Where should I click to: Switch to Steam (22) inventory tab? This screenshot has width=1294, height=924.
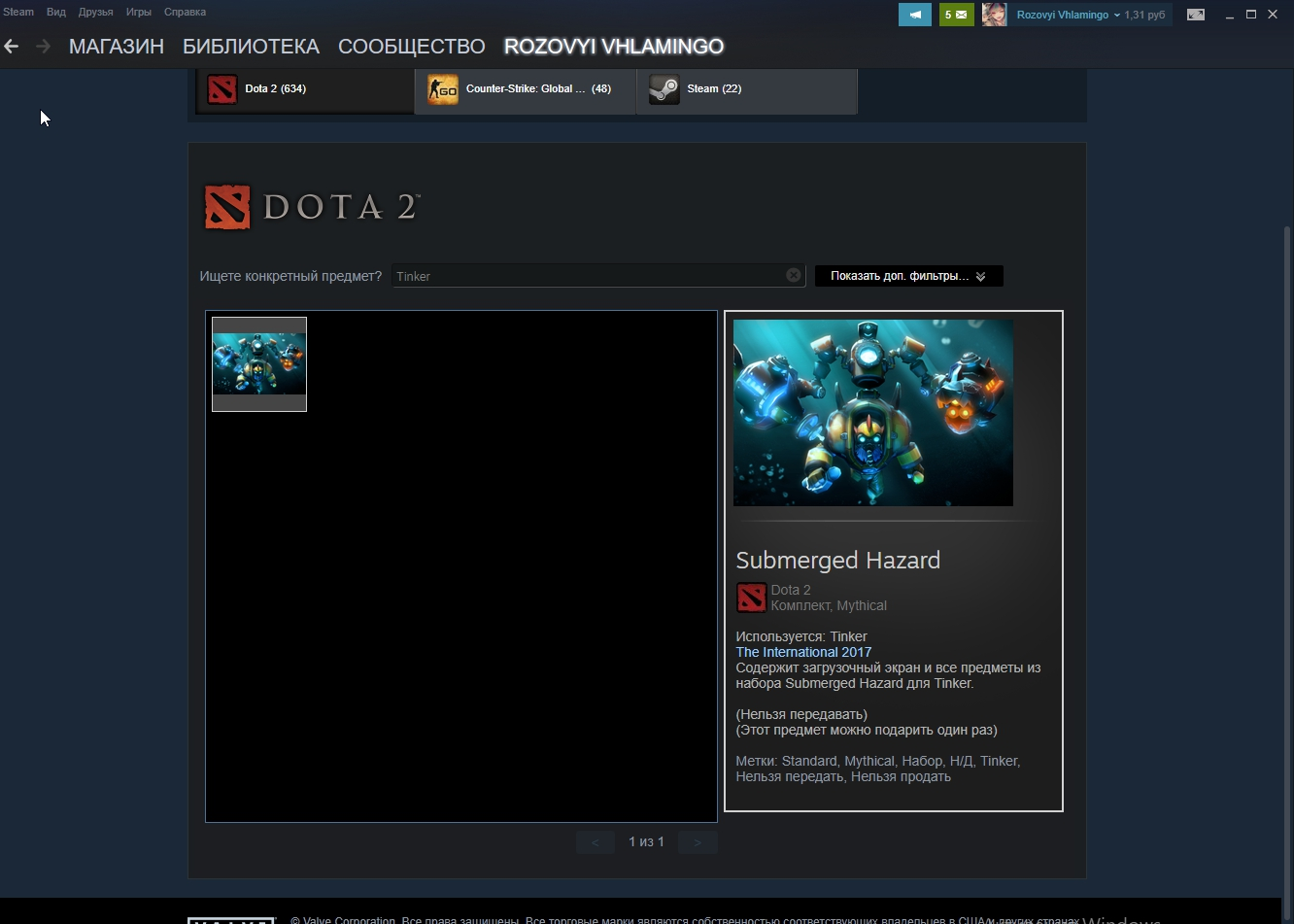click(747, 89)
